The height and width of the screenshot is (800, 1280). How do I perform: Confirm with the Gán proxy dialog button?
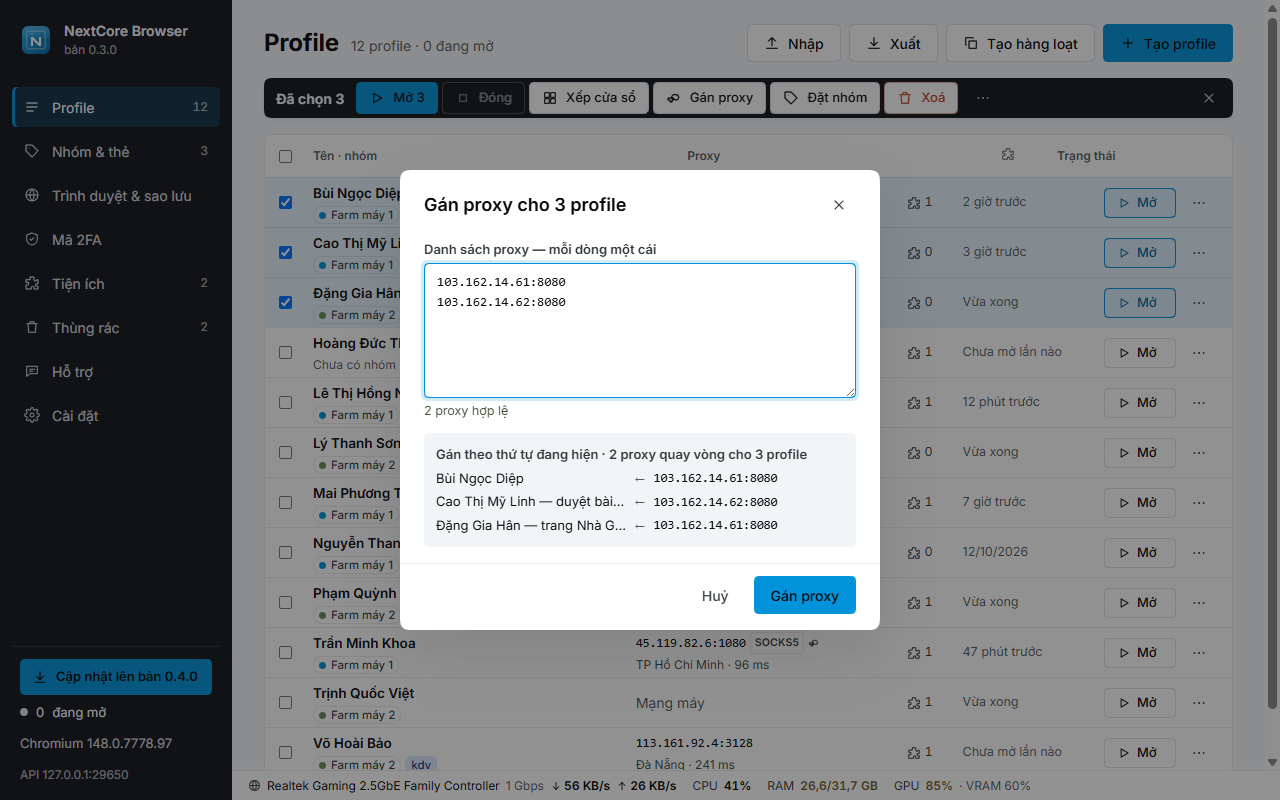click(x=805, y=595)
